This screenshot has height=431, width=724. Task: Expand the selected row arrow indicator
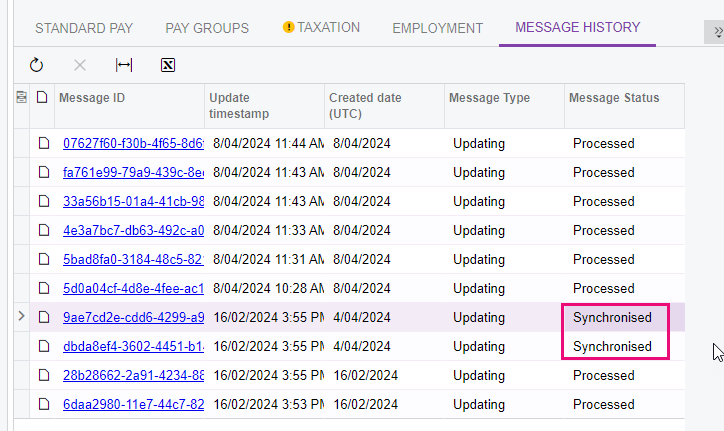coord(22,318)
